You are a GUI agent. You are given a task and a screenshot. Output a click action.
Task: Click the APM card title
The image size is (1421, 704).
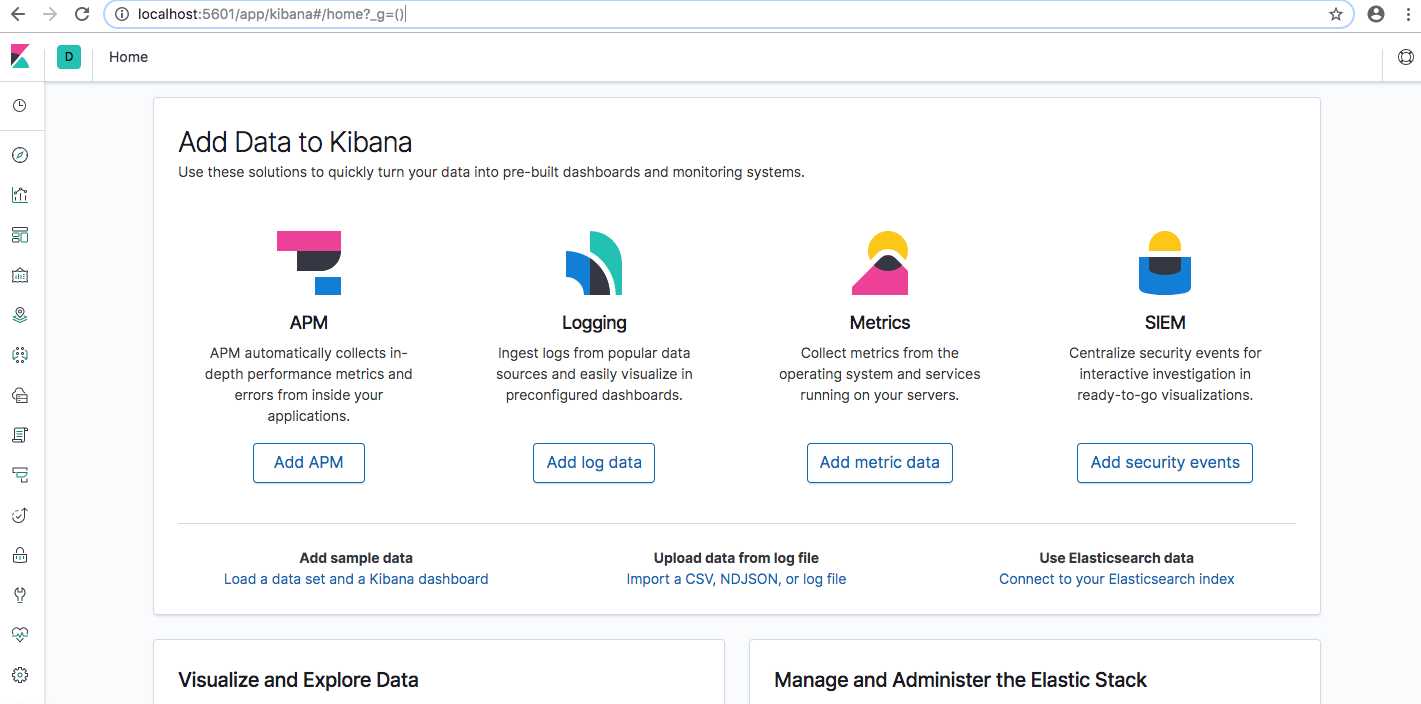309,323
